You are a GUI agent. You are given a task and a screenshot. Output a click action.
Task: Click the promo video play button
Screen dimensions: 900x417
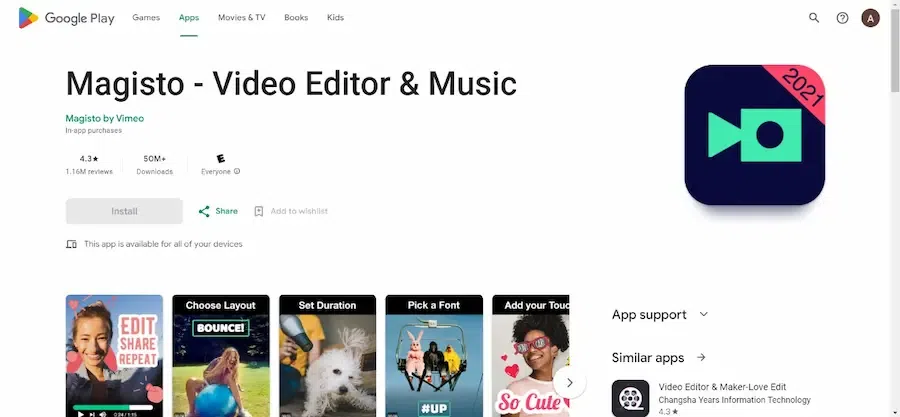(x=81, y=414)
